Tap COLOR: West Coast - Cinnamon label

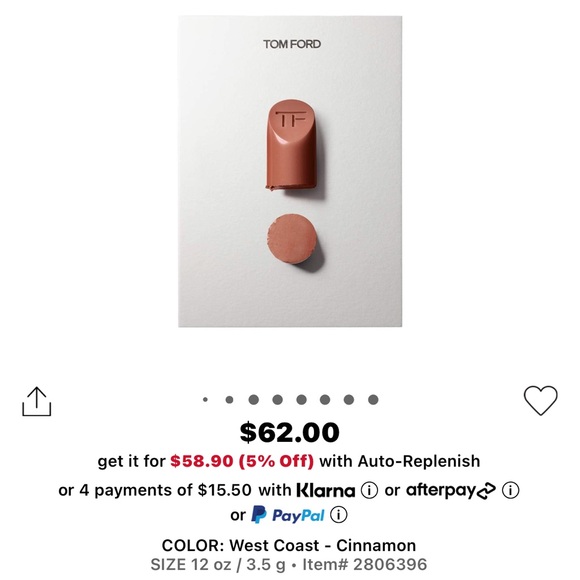289,546
